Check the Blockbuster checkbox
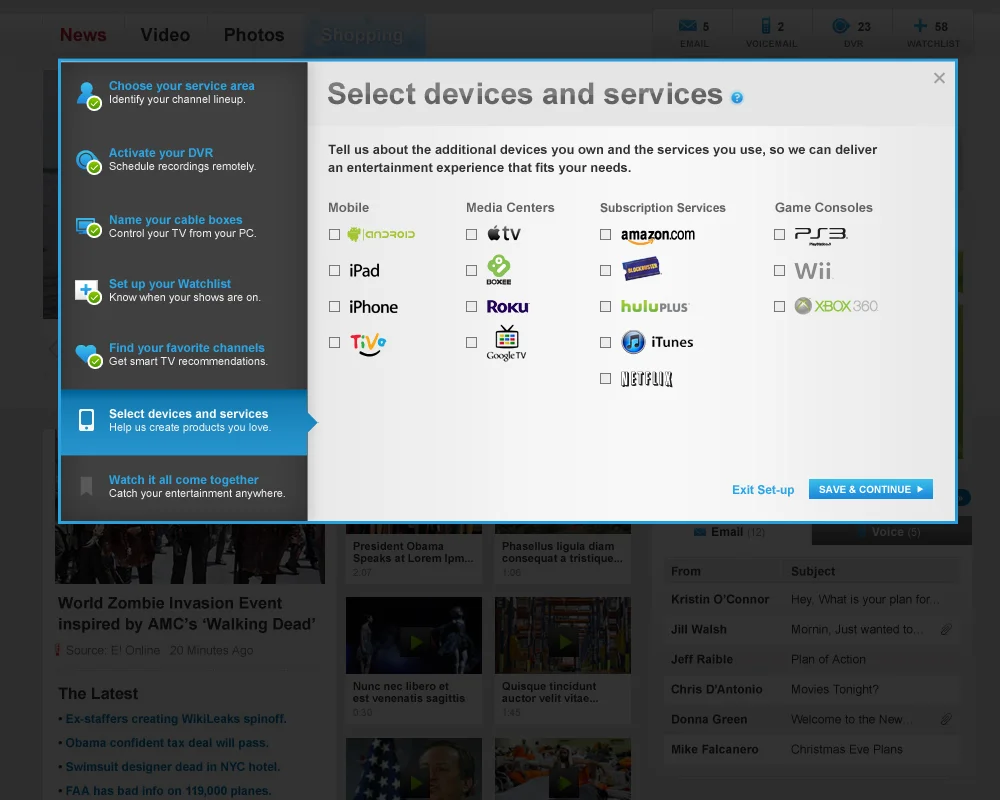The width and height of the screenshot is (1000, 800). click(605, 270)
